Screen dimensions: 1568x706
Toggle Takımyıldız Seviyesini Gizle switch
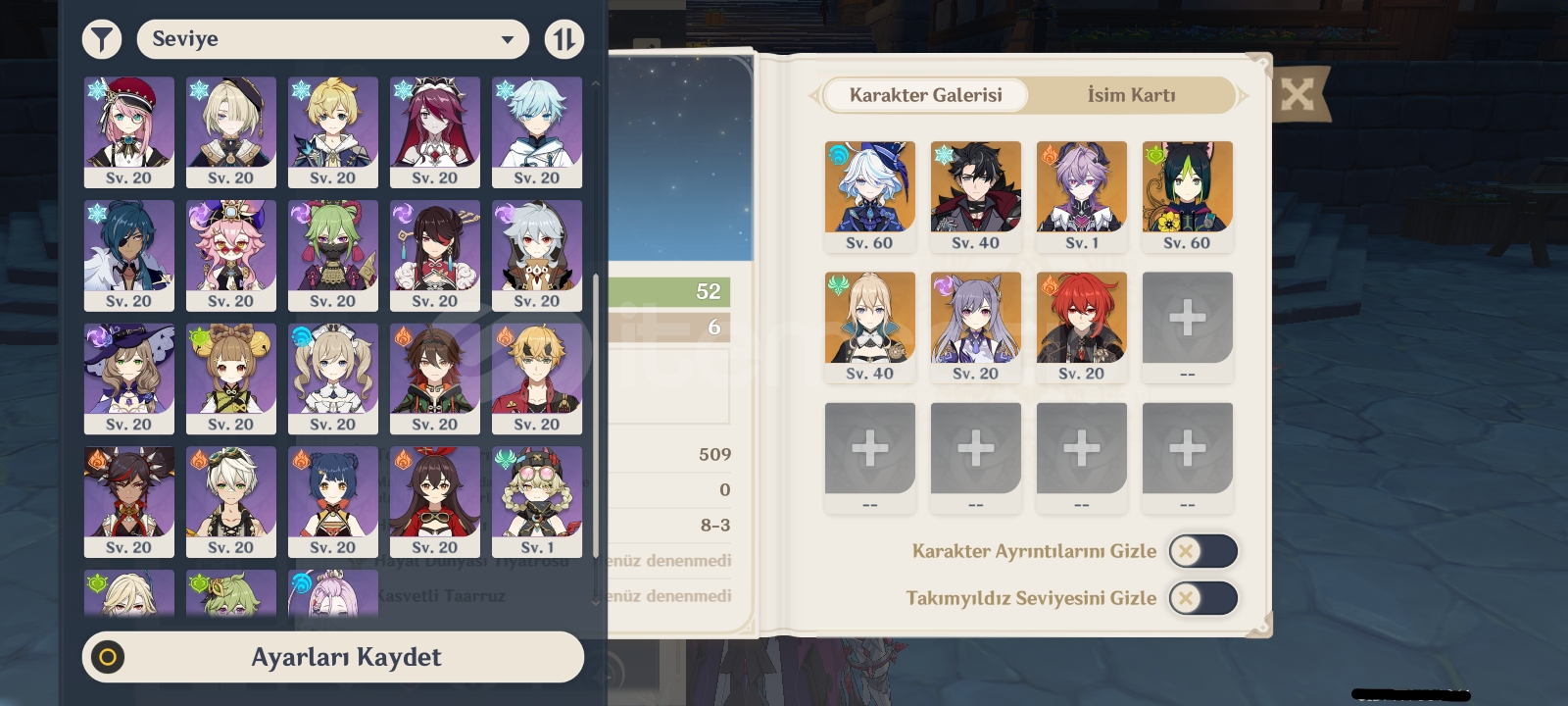tap(1203, 598)
